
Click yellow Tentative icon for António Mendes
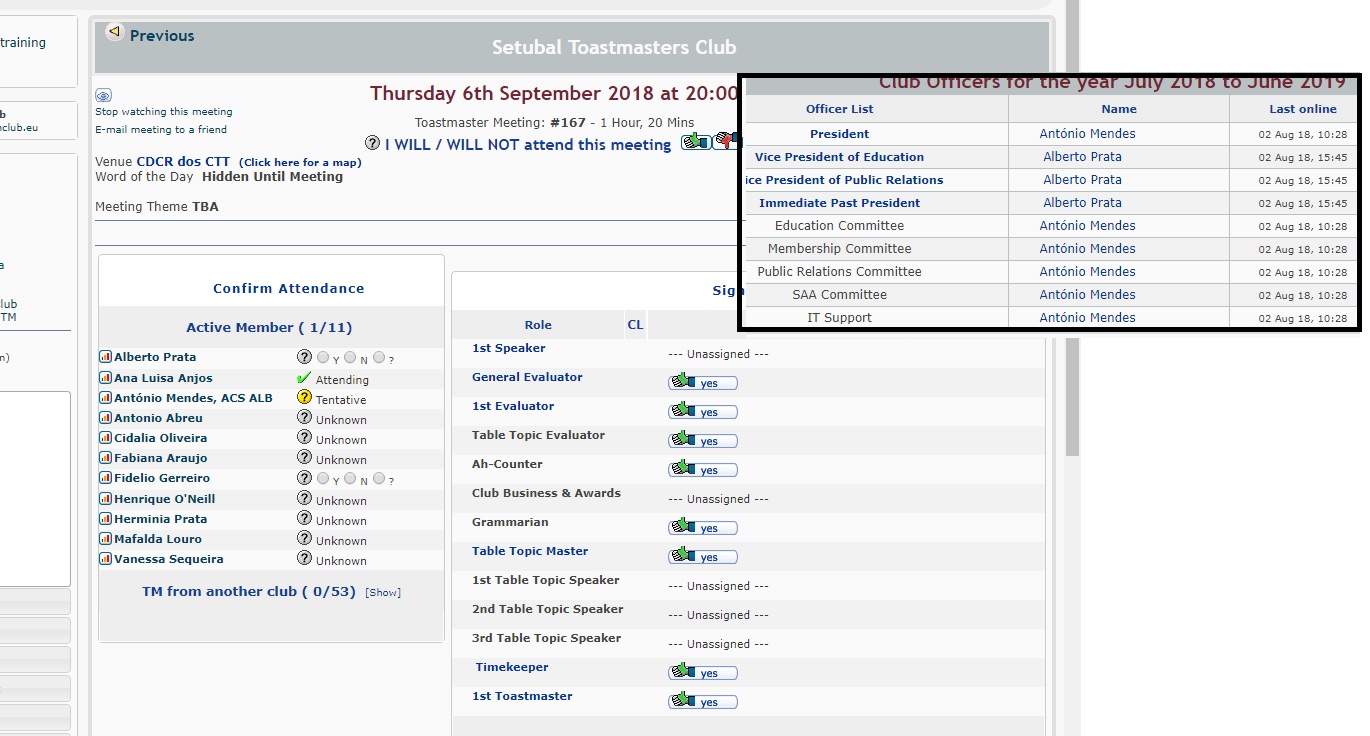coord(305,398)
